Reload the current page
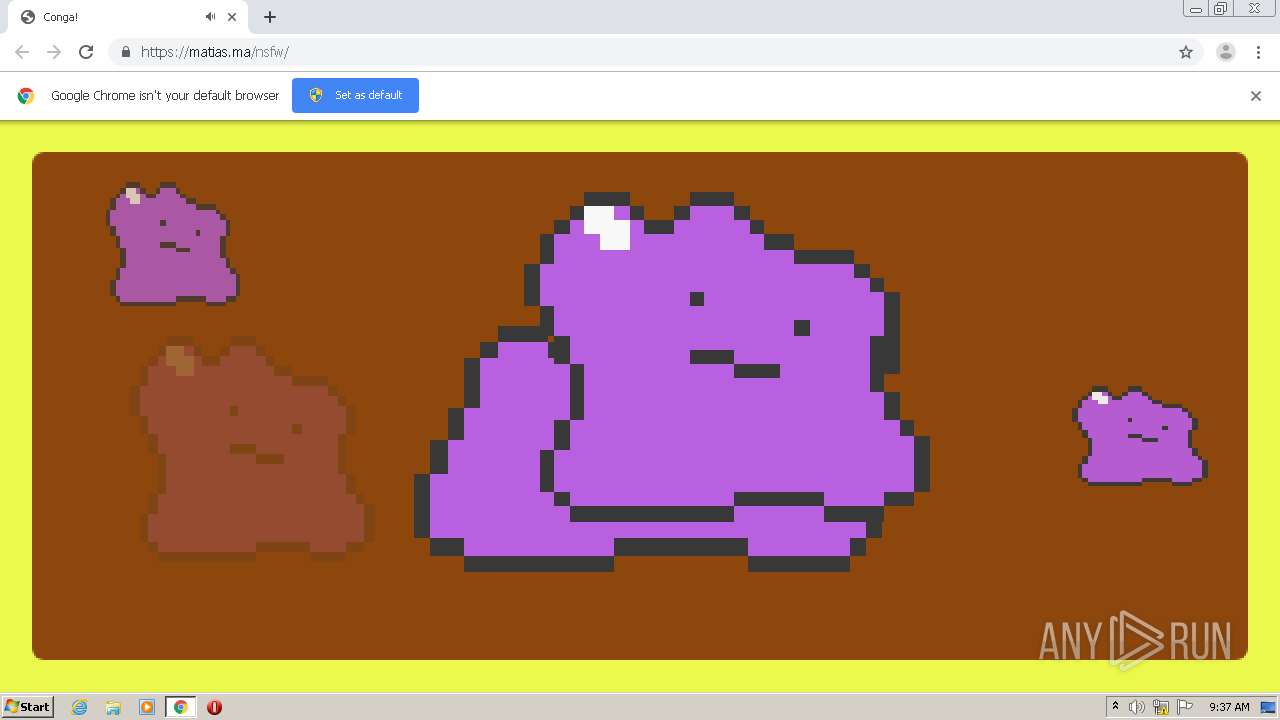This screenshot has width=1280, height=720. click(86, 52)
